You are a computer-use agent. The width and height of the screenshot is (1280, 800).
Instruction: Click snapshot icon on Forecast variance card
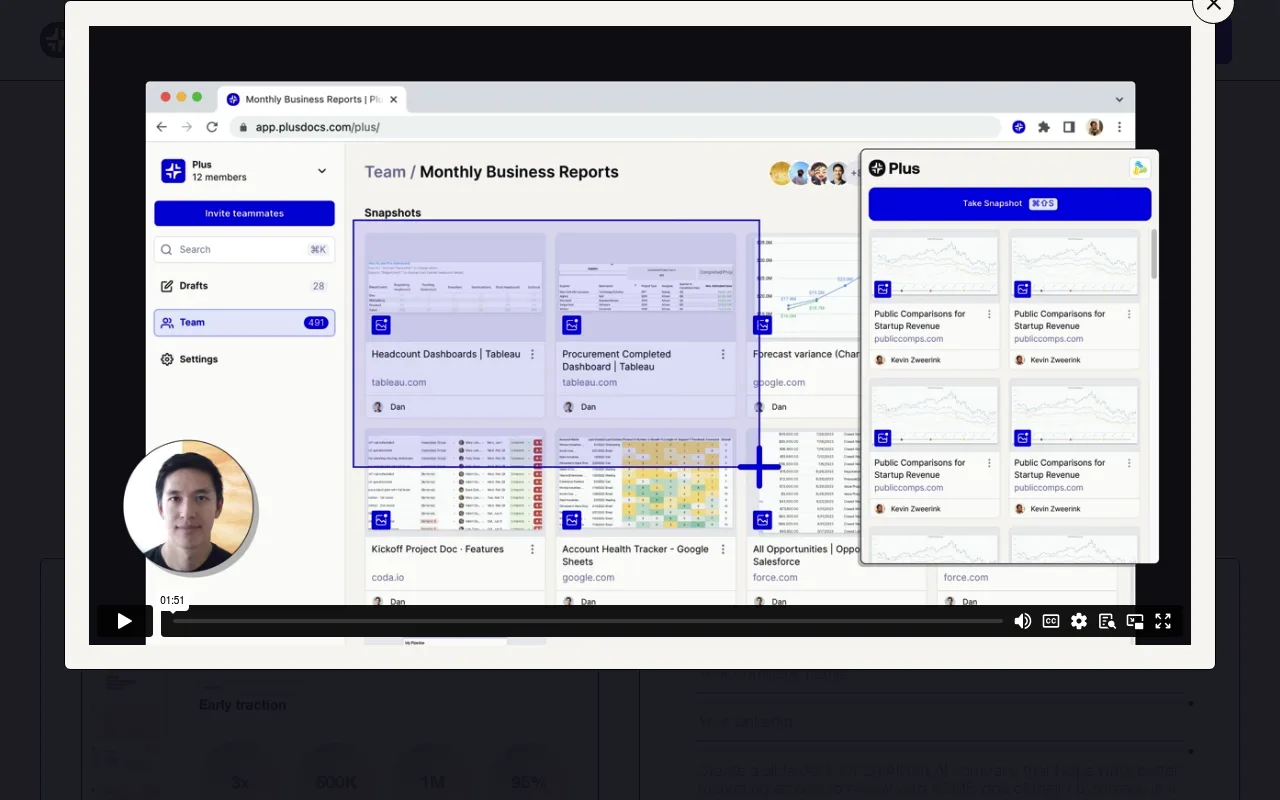pyautogui.click(x=763, y=325)
